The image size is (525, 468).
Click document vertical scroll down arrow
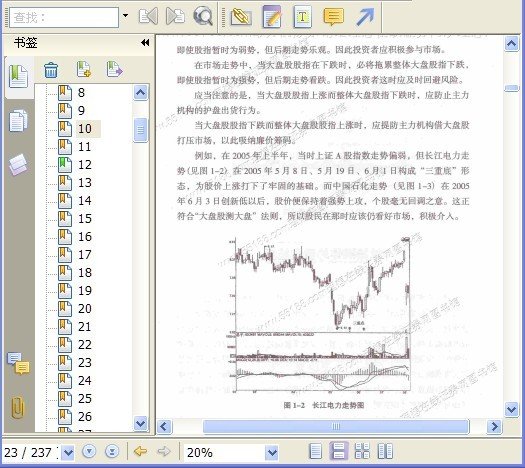pyautogui.click(x=512, y=409)
